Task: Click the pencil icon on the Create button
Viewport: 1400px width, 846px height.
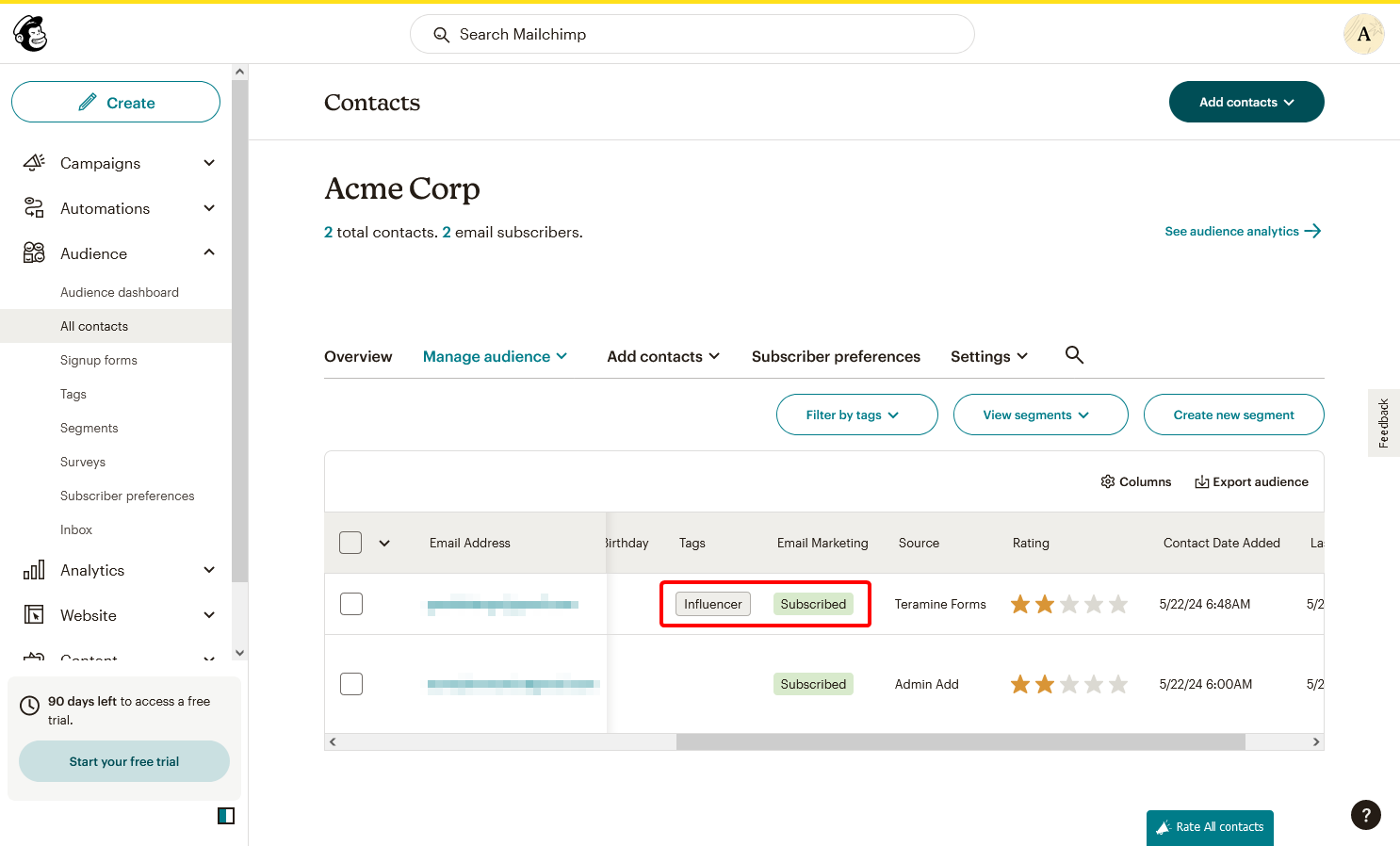Action: tap(88, 103)
